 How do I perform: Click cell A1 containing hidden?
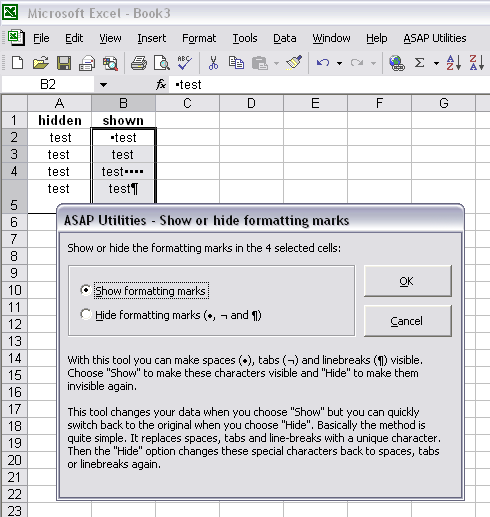(x=59, y=120)
